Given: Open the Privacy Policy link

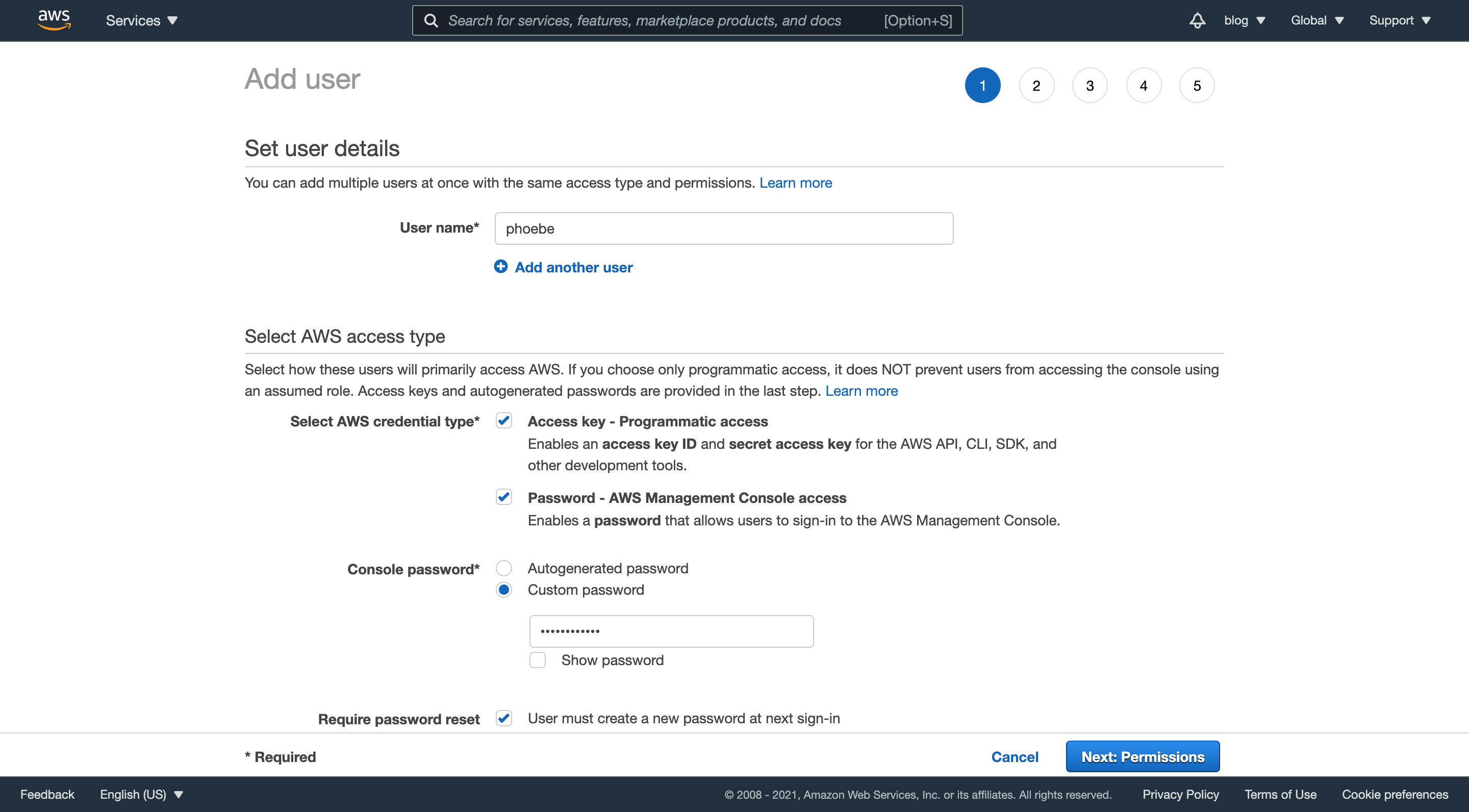Looking at the screenshot, I should coord(1180,794).
